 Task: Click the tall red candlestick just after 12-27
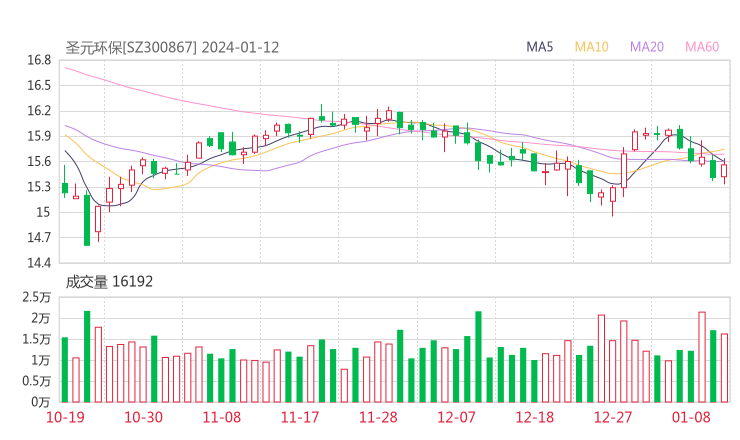(624, 171)
